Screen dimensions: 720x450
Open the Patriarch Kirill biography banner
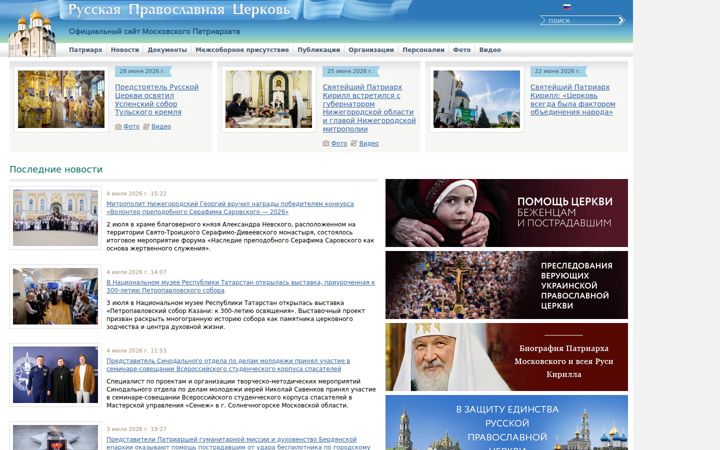[506, 357]
